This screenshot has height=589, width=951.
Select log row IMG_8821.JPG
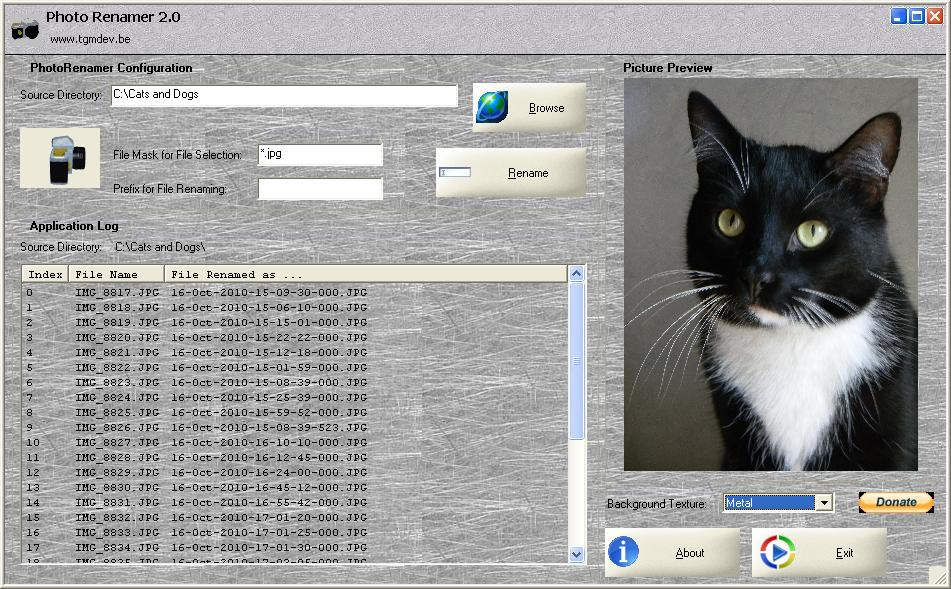(x=295, y=352)
